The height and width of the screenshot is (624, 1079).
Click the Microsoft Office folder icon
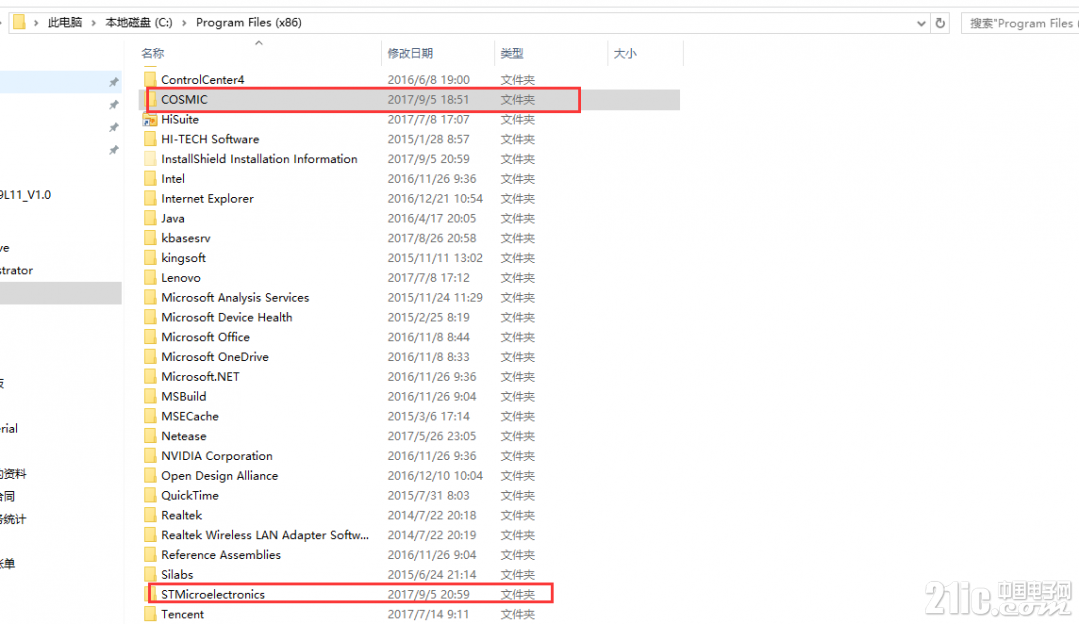point(150,337)
